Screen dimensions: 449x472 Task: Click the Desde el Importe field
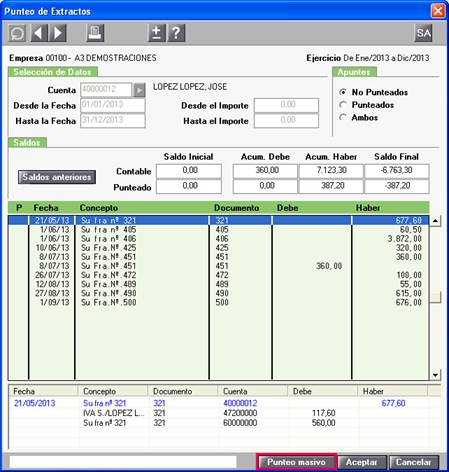pyautogui.click(x=286, y=105)
